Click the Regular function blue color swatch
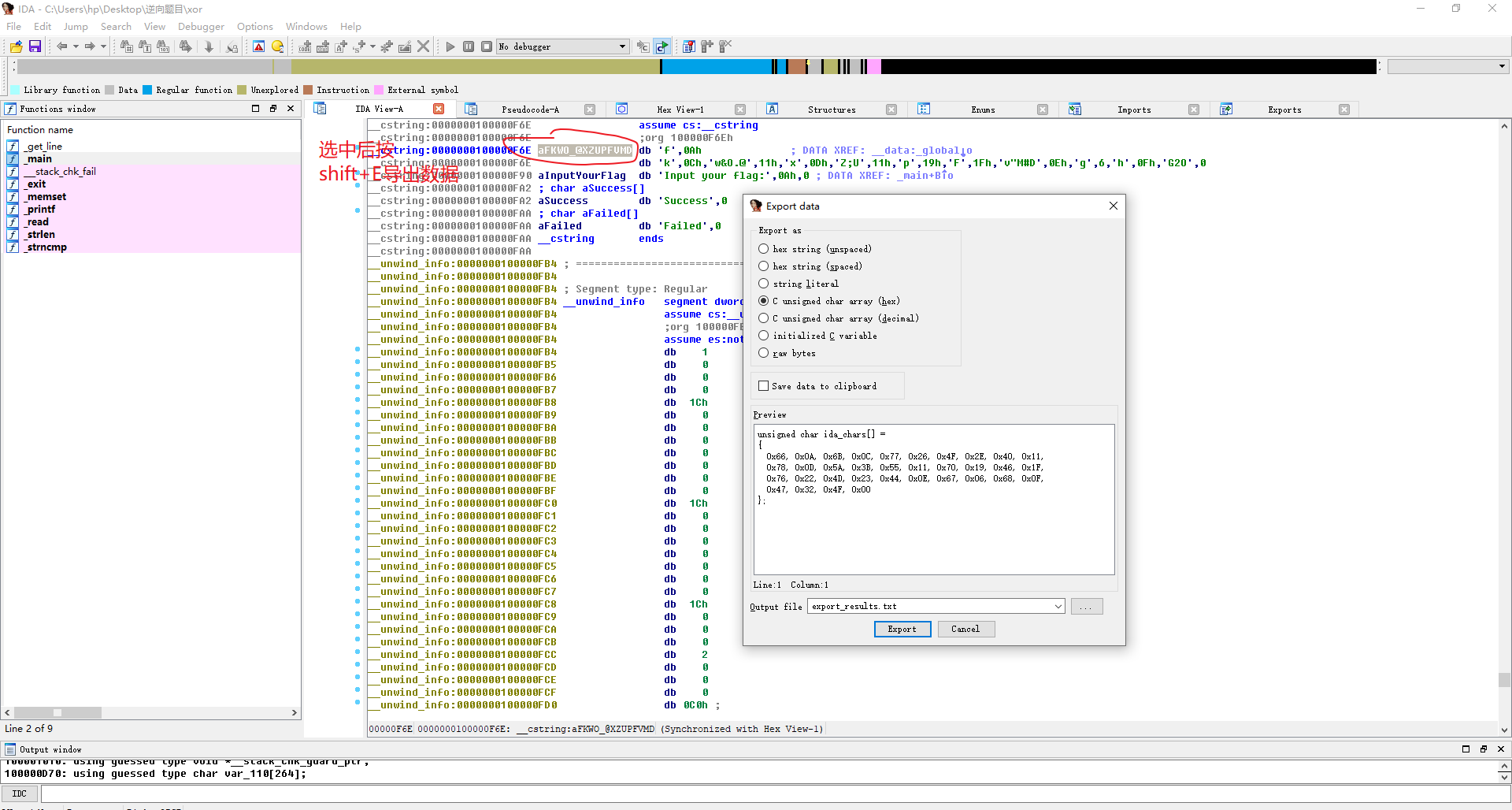The width and height of the screenshot is (1512, 810). pyautogui.click(x=147, y=90)
